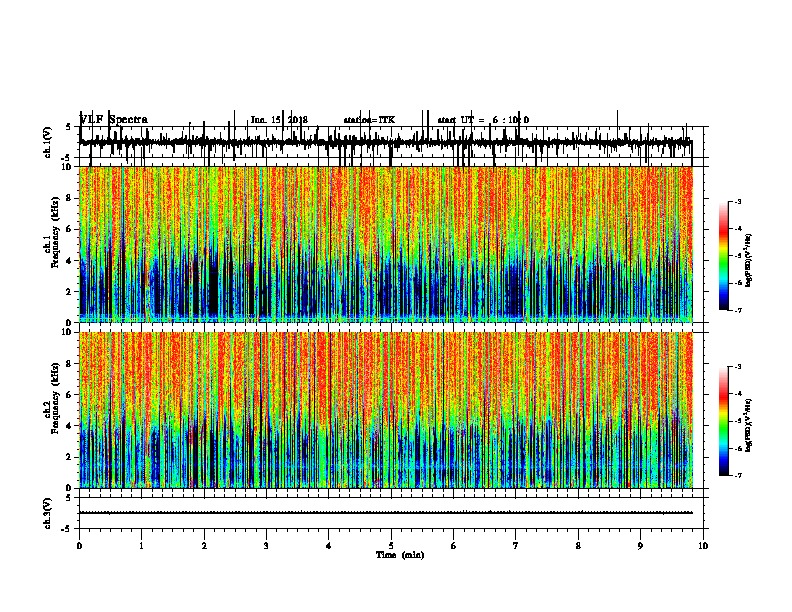The height and width of the screenshot is (612, 792).
Task: Click the ch.1 "Frequency (kHz)" axis label
Action: (55, 232)
